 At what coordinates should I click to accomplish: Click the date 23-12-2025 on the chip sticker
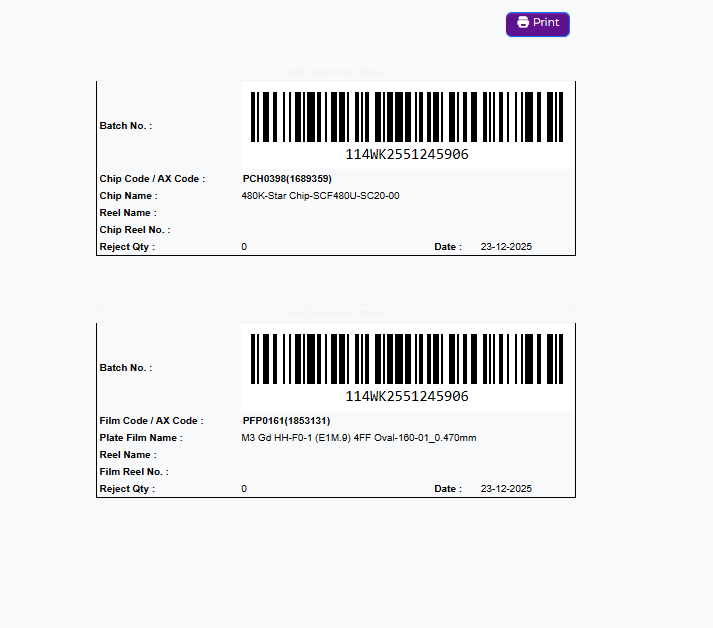pyautogui.click(x=506, y=247)
